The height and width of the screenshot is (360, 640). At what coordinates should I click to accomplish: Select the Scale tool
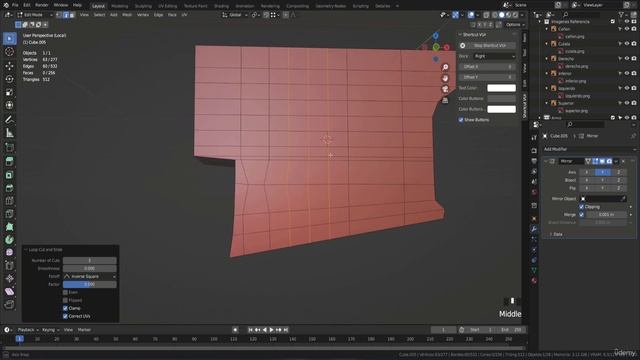9,92
